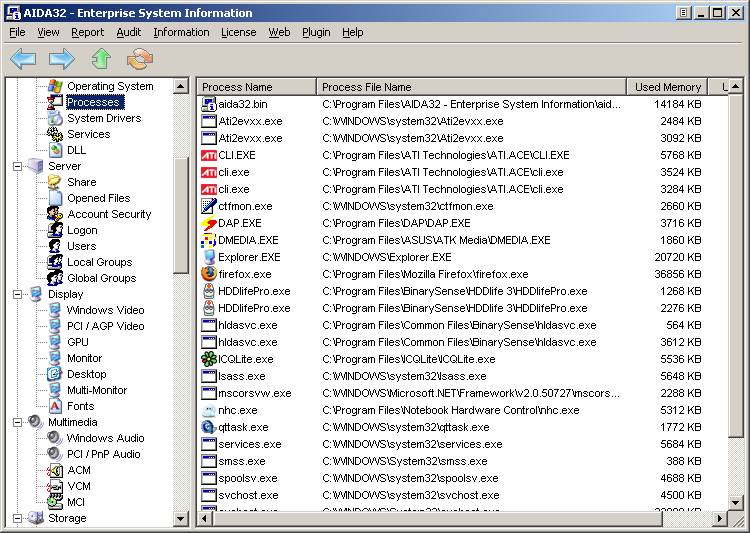Open the Web menu
Screen dimensions: 750x533
click(279, 32)
